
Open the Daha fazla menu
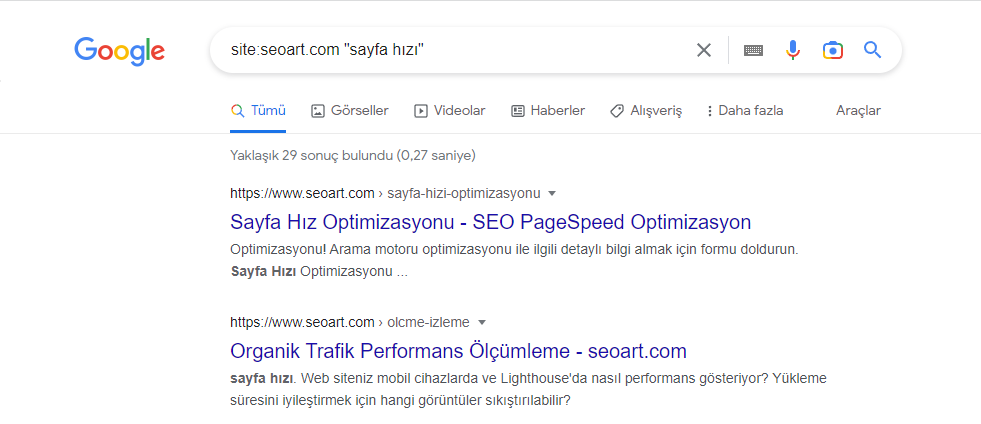745,111
